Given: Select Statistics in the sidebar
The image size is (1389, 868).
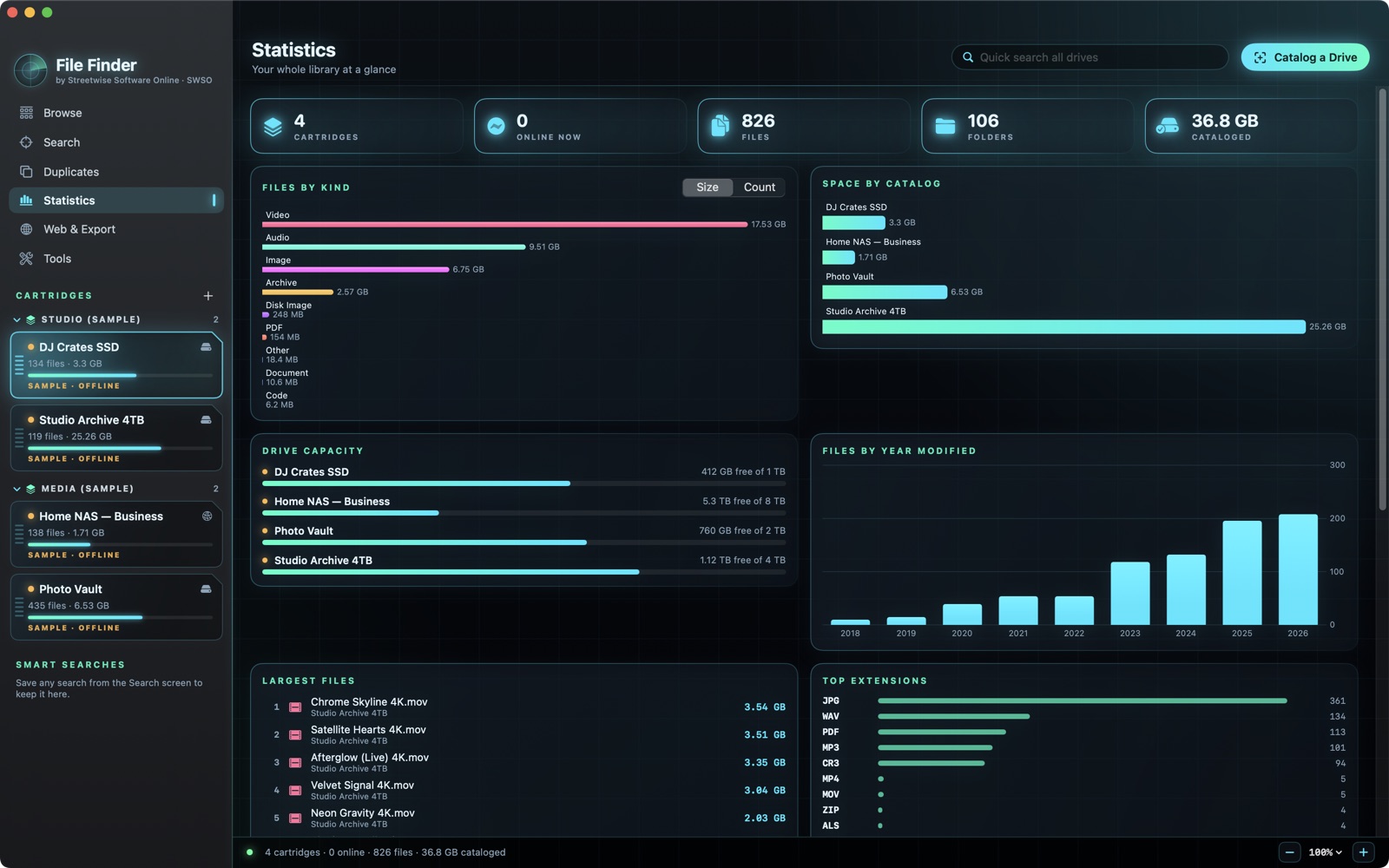Looking at the screenshot, I should (116, 201).
